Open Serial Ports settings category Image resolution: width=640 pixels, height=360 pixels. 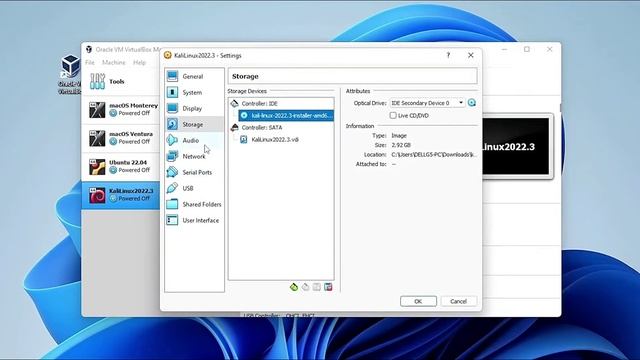coord(194,172)
